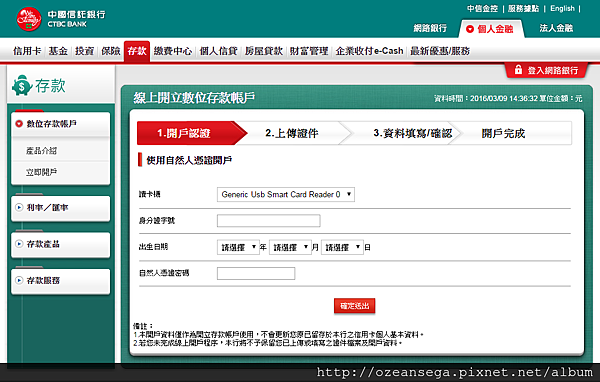
Task: Open the 財富管理 menu
Action: point(309,51)
